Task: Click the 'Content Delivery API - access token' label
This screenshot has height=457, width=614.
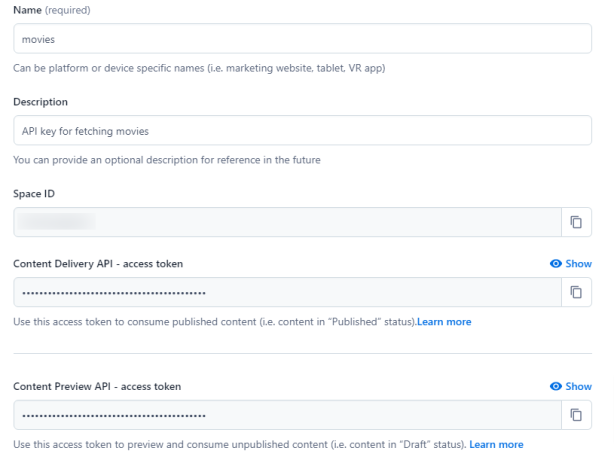Action: click(98, 264)
